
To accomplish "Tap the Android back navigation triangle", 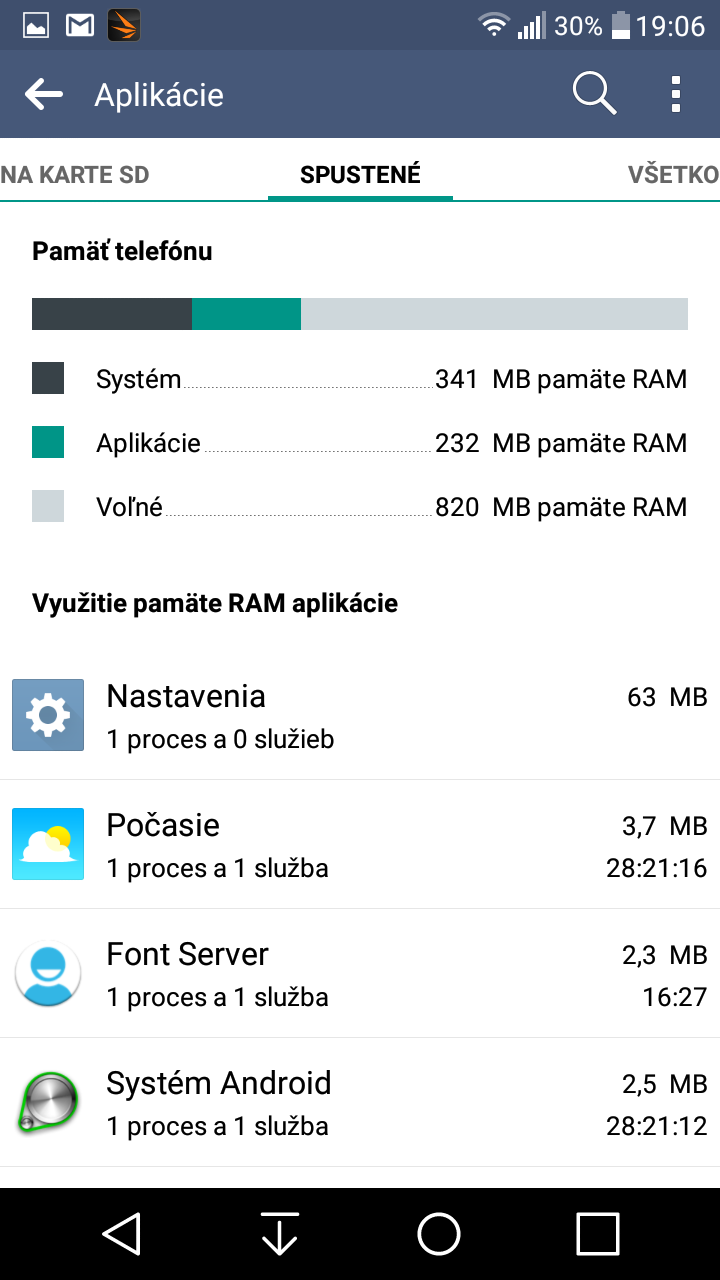I will coord(121,1234).
